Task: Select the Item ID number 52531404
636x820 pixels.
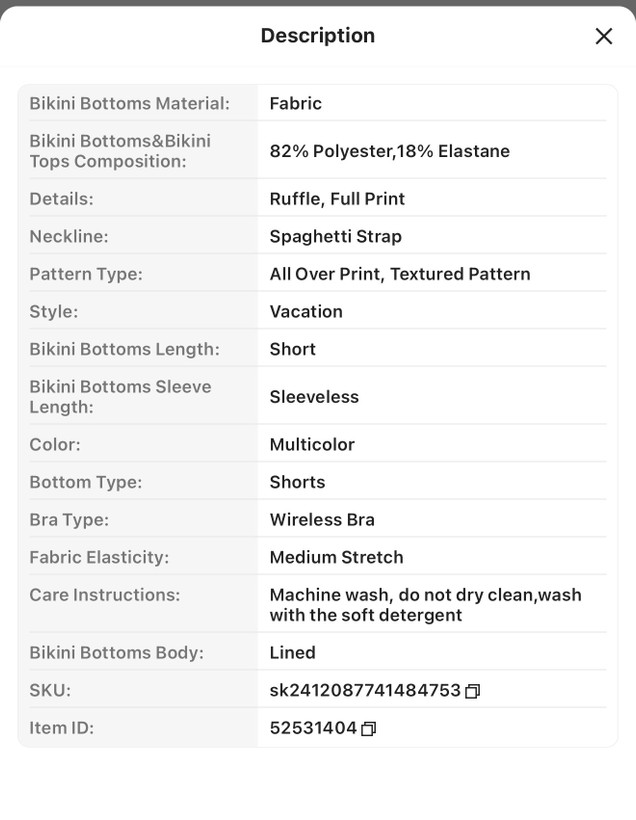Action: pyautogui.click(x=313, y=728)
